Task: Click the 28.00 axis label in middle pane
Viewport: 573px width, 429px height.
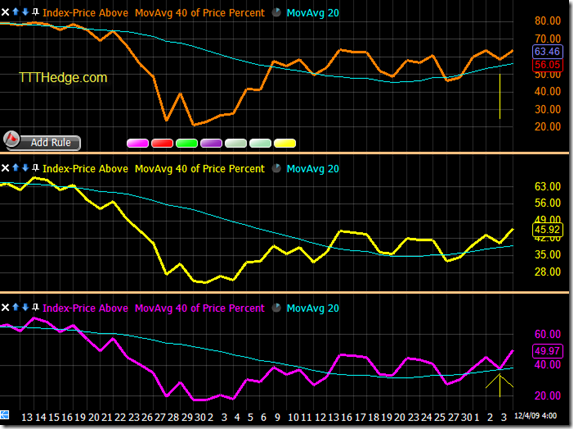Action: [547, 272]
